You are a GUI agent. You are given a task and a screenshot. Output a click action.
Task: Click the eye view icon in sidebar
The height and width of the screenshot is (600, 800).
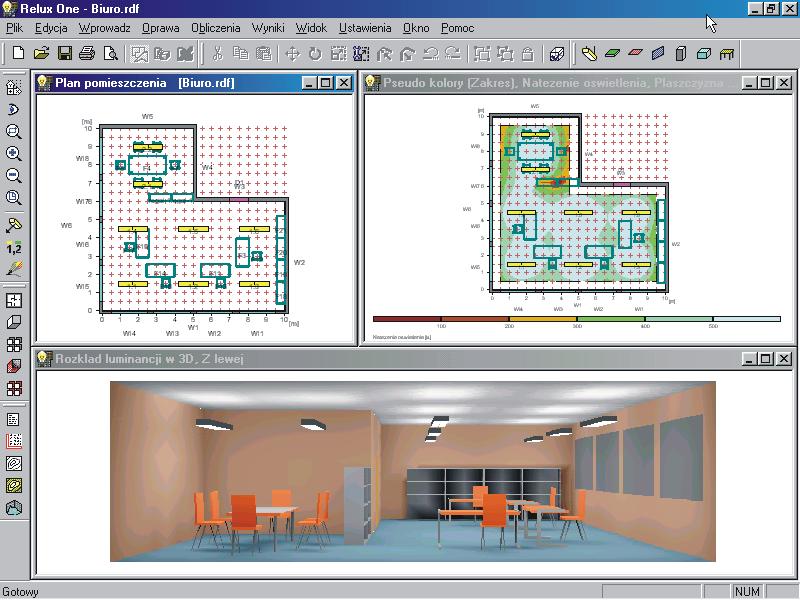[x=14, y=109]
